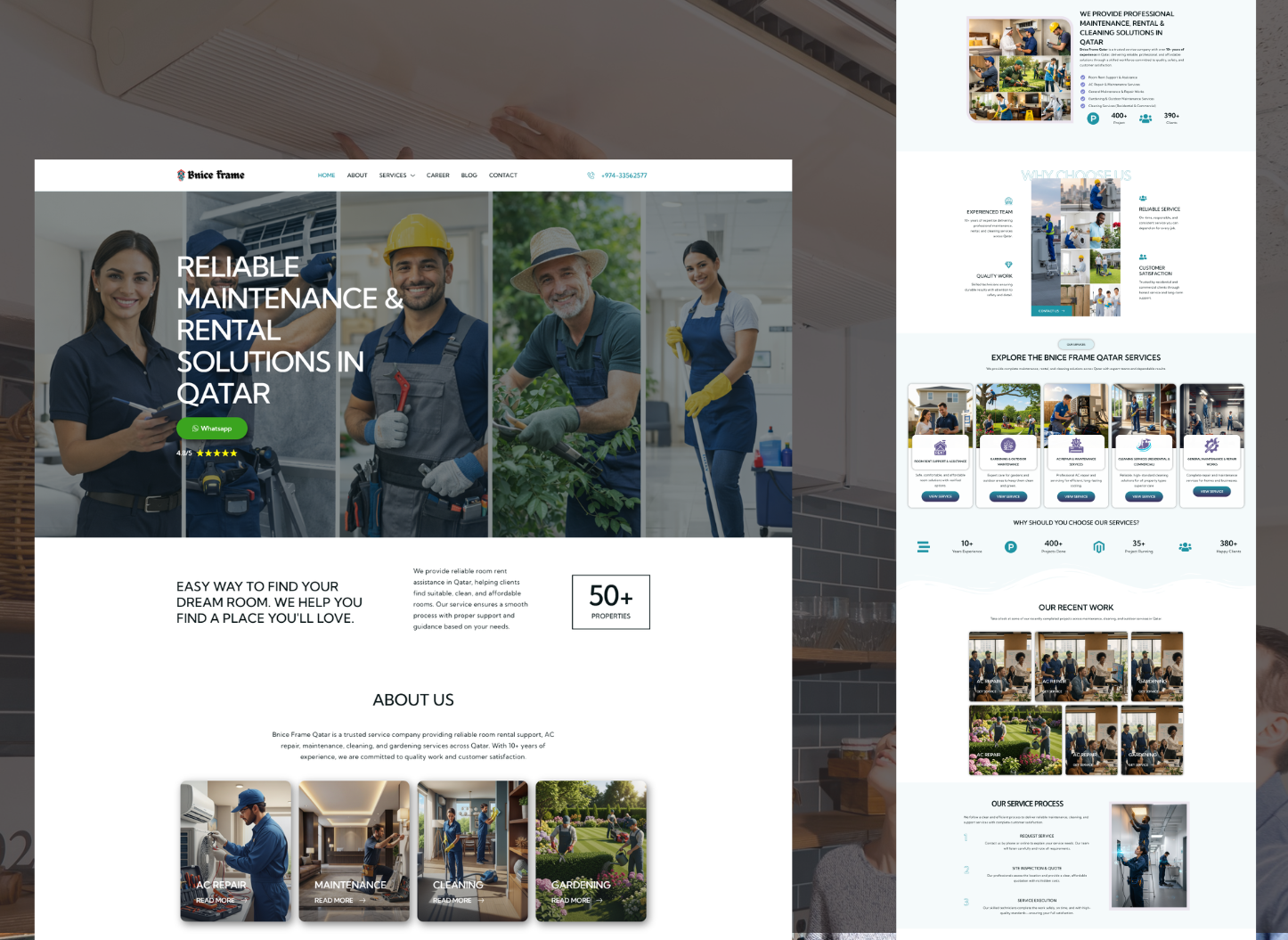Open the Contact page from navbar
The height and width of the screenshot is (940, 1288).
coord(502,176)
